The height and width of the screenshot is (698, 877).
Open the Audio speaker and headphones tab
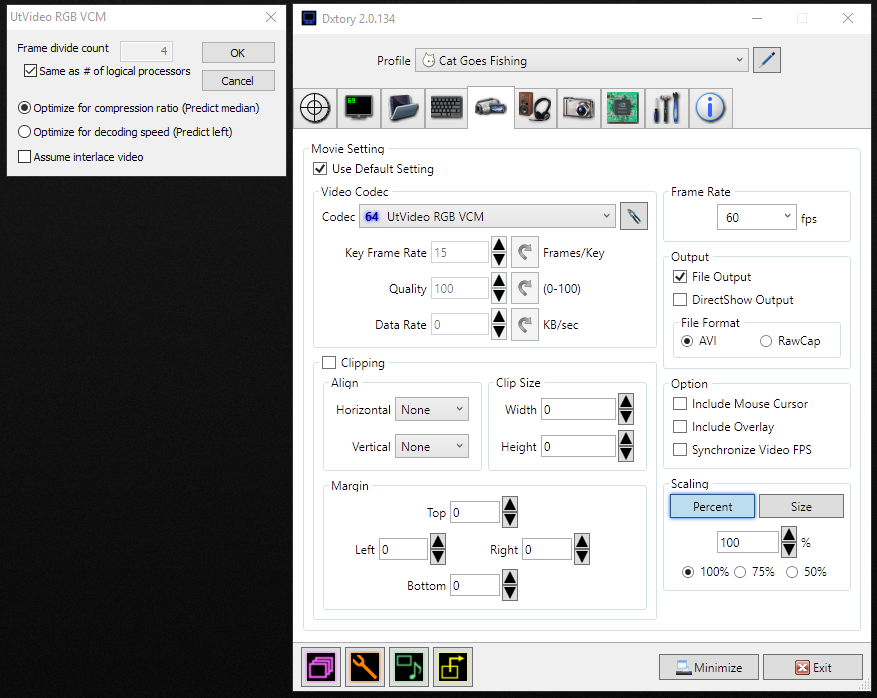535,108
